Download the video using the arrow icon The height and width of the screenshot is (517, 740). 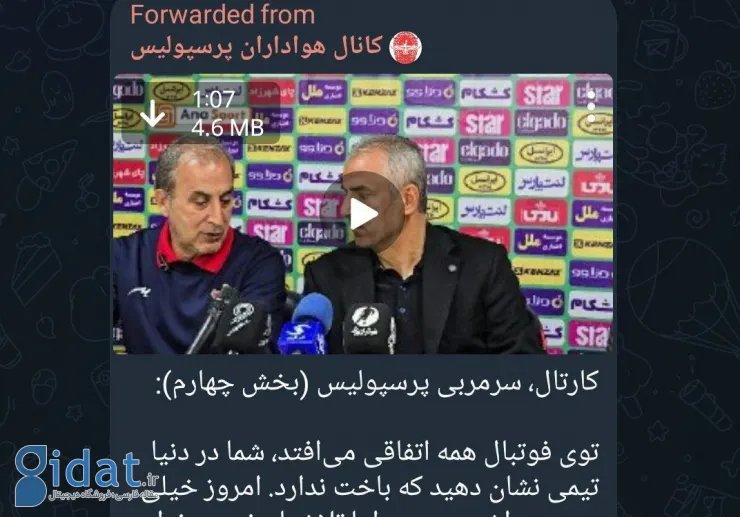pyautogui.click(x=152, y=113)
